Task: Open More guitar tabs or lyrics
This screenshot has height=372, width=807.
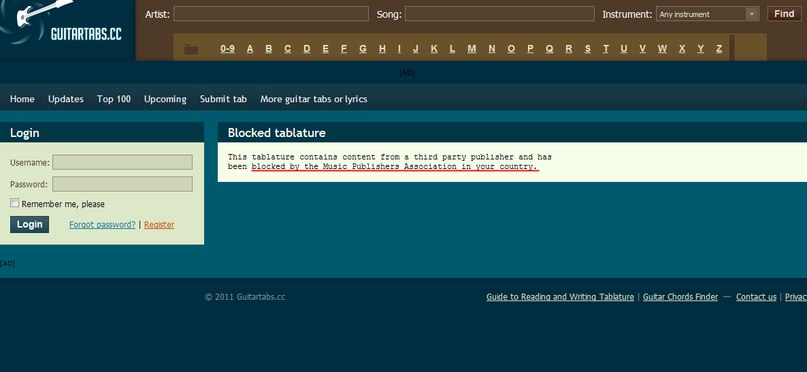Action: [313, 99]
